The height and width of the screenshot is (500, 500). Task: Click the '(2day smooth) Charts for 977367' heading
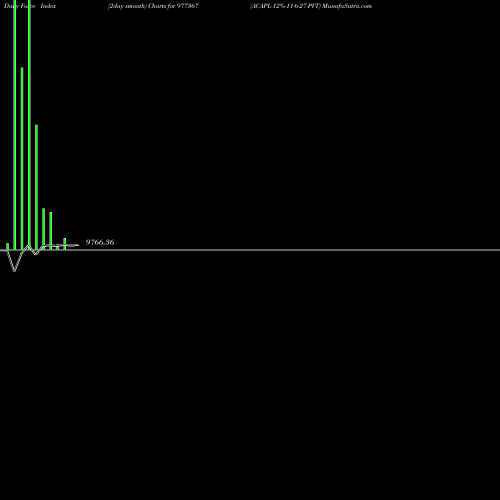pyautogui.click(x=153, y=6)
